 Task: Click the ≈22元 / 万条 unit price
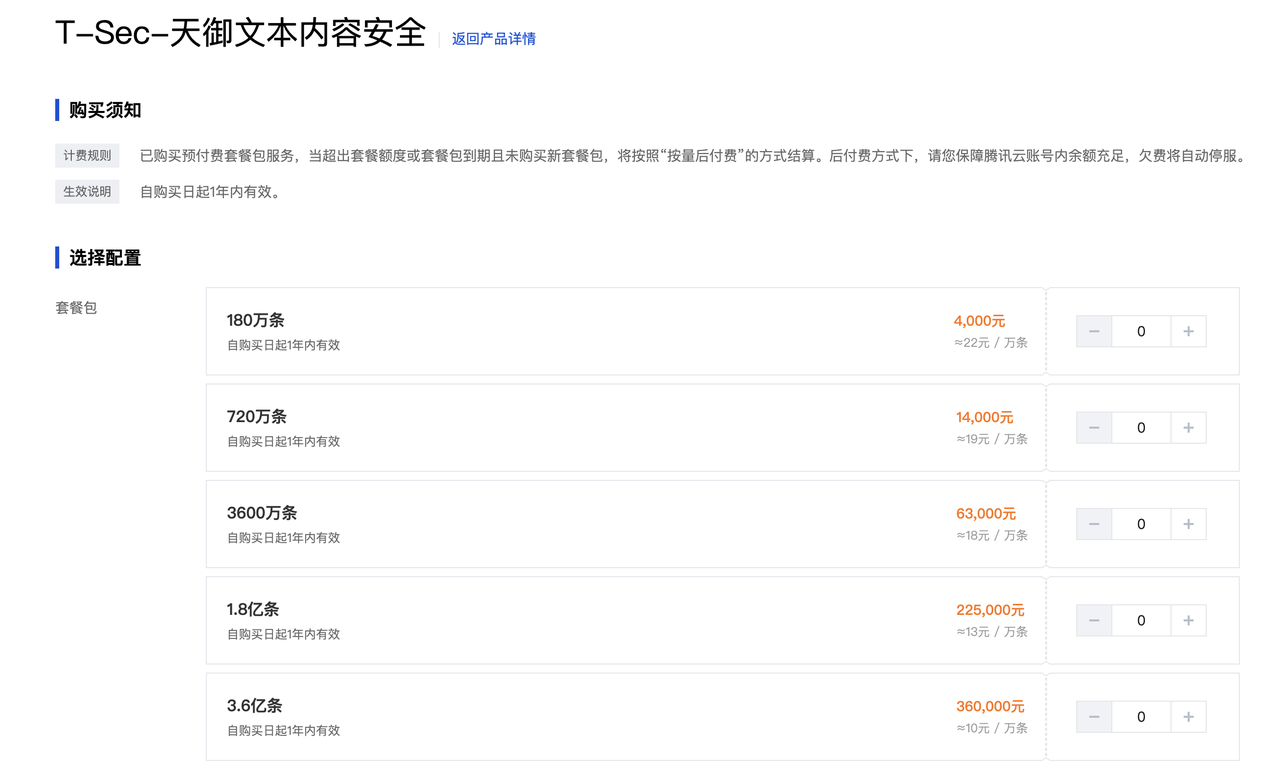991,343
